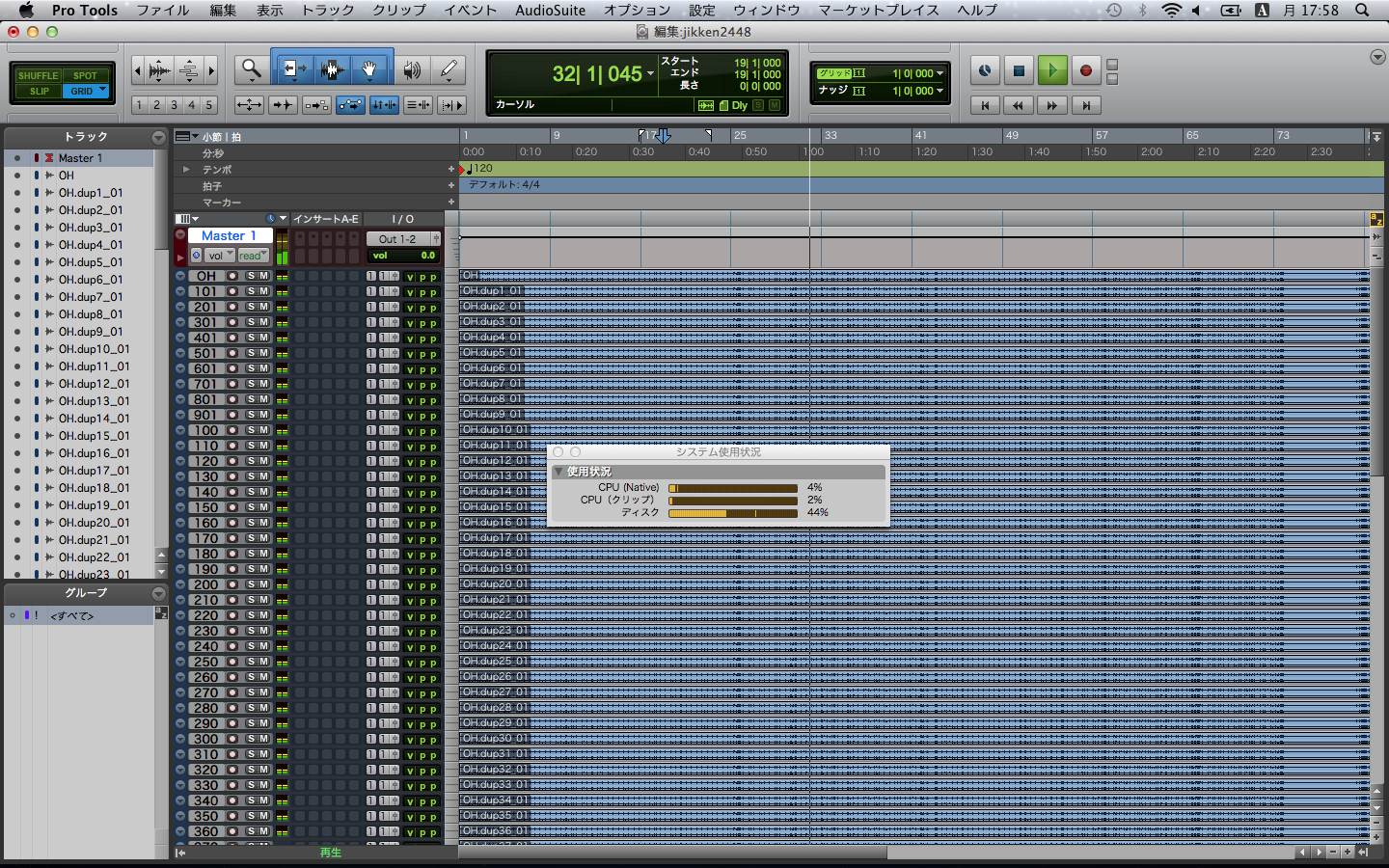
Task: Click the Rewind button
Action: tap(1019, 105)
